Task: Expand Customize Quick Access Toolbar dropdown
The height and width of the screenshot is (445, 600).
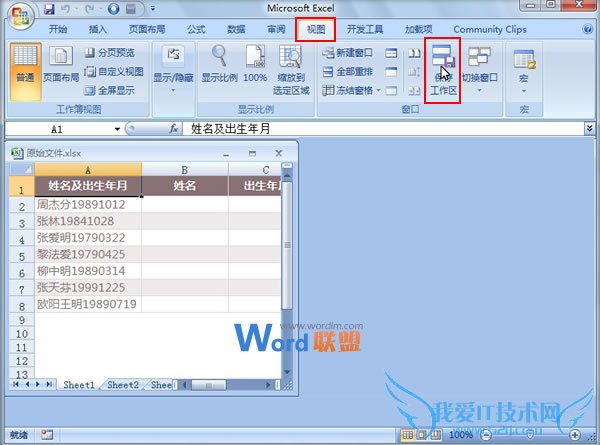Action: pyautogui.click(x=152, y=8)
